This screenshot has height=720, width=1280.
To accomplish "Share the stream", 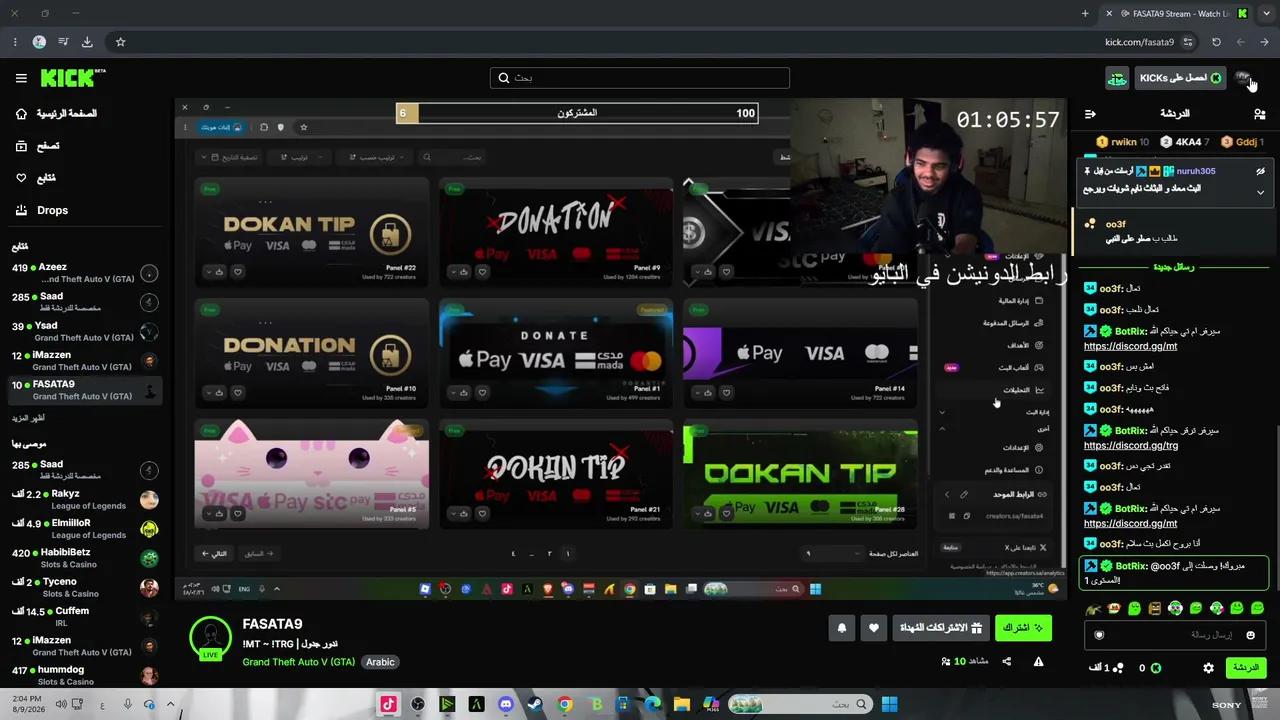I will [x=1007, y=662].
